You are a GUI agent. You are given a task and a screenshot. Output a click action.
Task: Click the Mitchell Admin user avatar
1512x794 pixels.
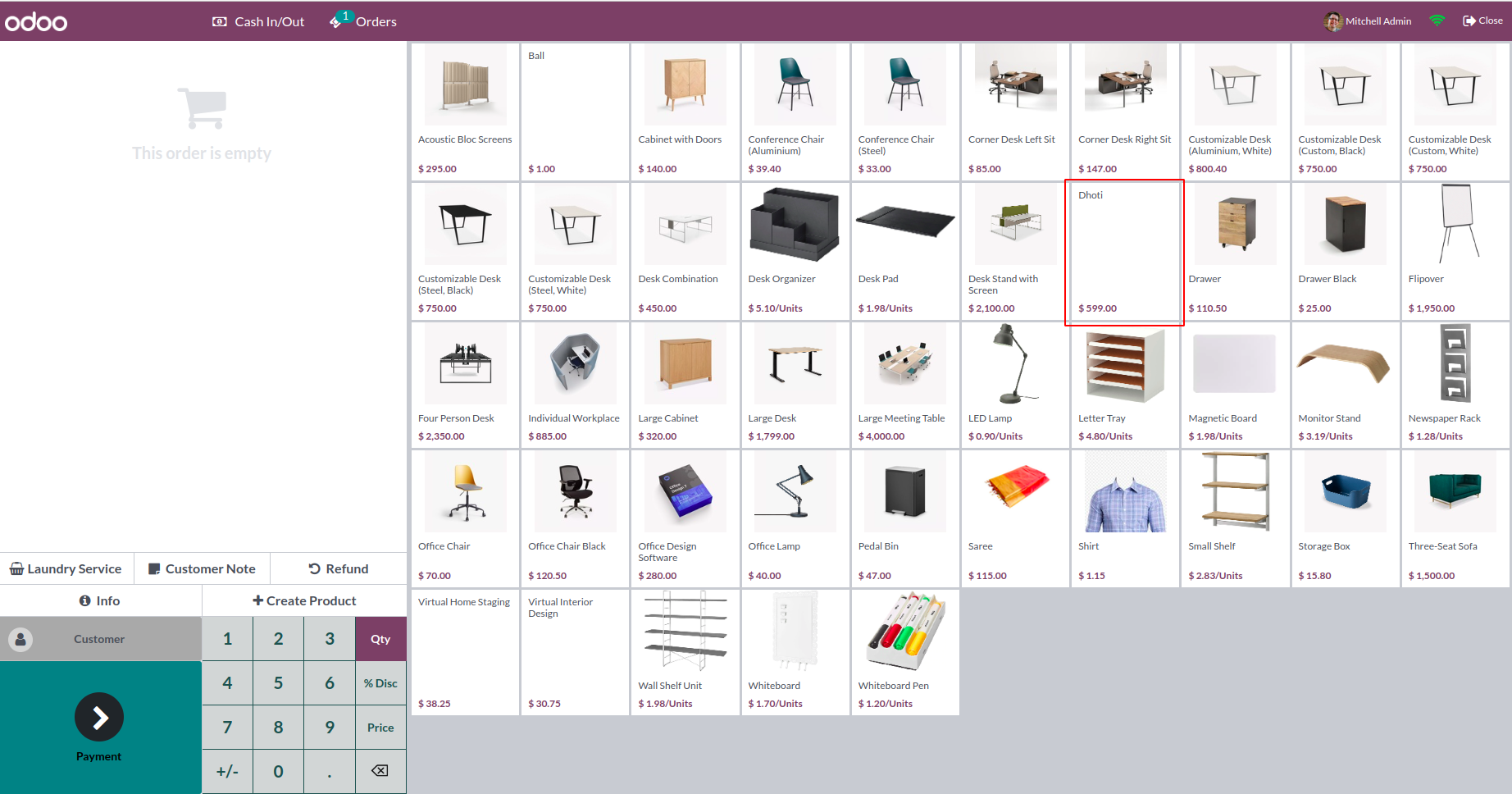[x=1332, y=21]
